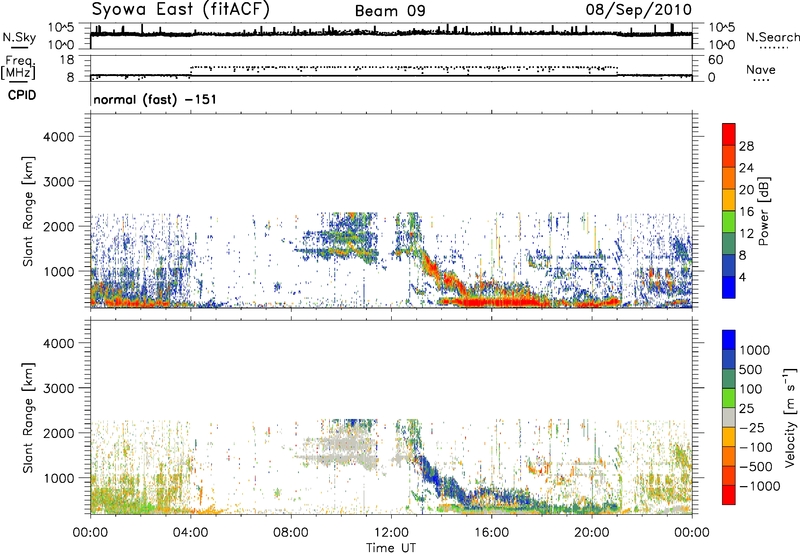Screen dimensions: 800x554
Task: Click the '2000' range tick of the velocity panel
Action: (58, 433)
